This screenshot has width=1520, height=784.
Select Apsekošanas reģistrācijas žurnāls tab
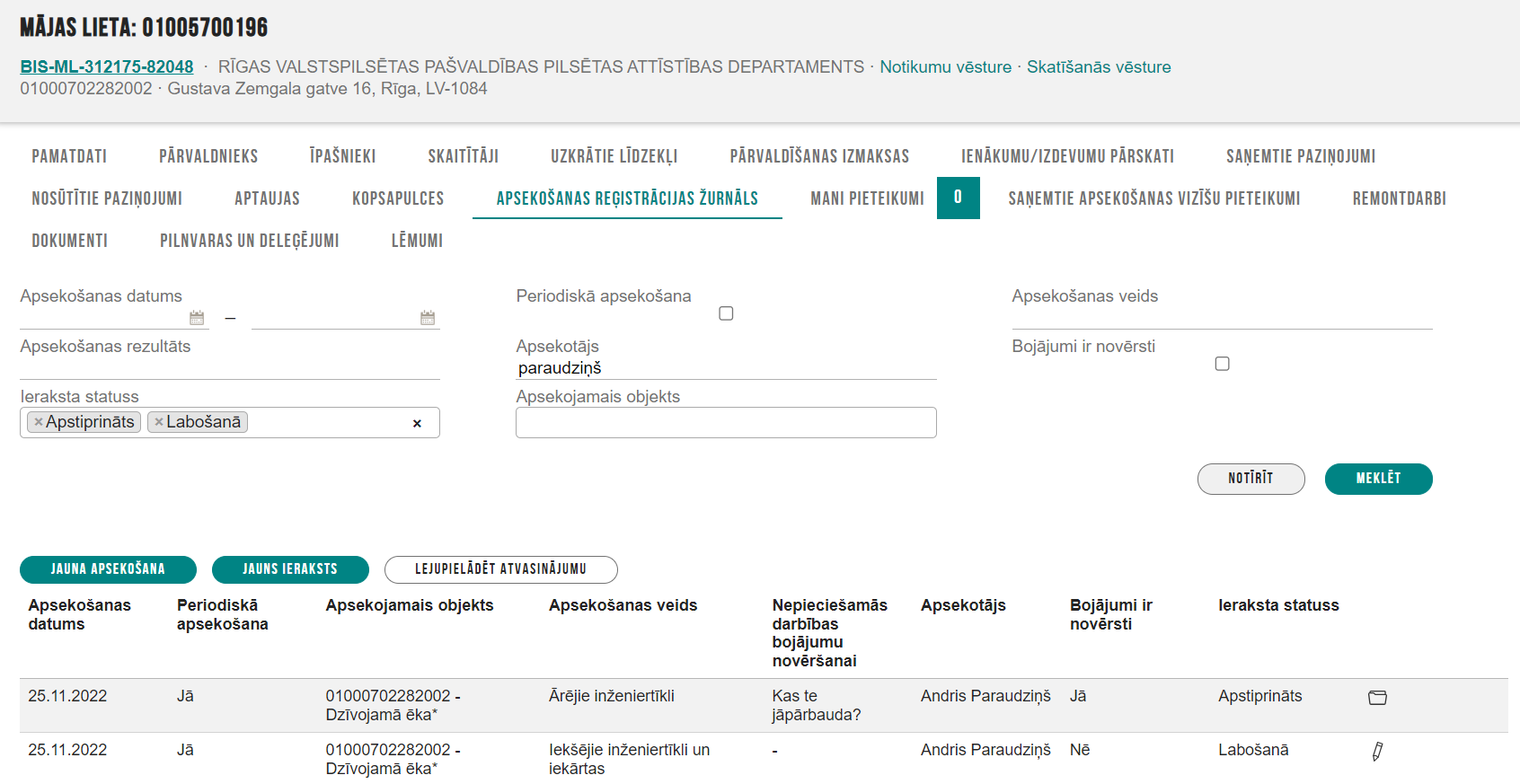(x=627, y=198)
